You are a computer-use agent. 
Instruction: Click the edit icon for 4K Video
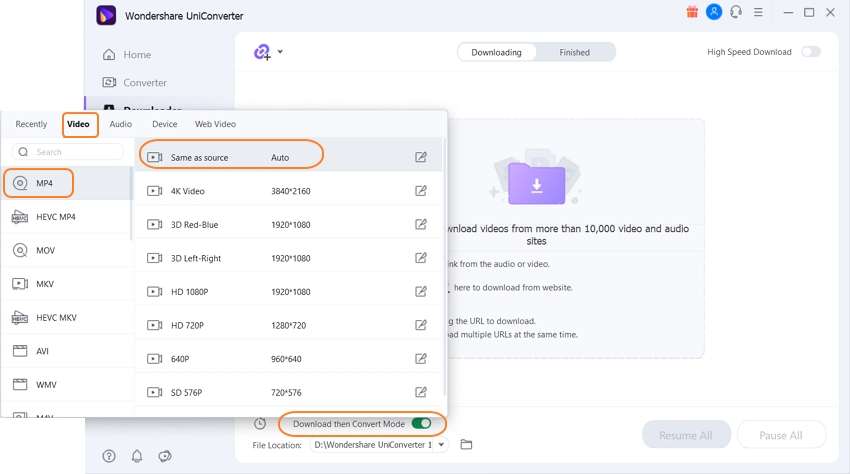tap(421, 191)
